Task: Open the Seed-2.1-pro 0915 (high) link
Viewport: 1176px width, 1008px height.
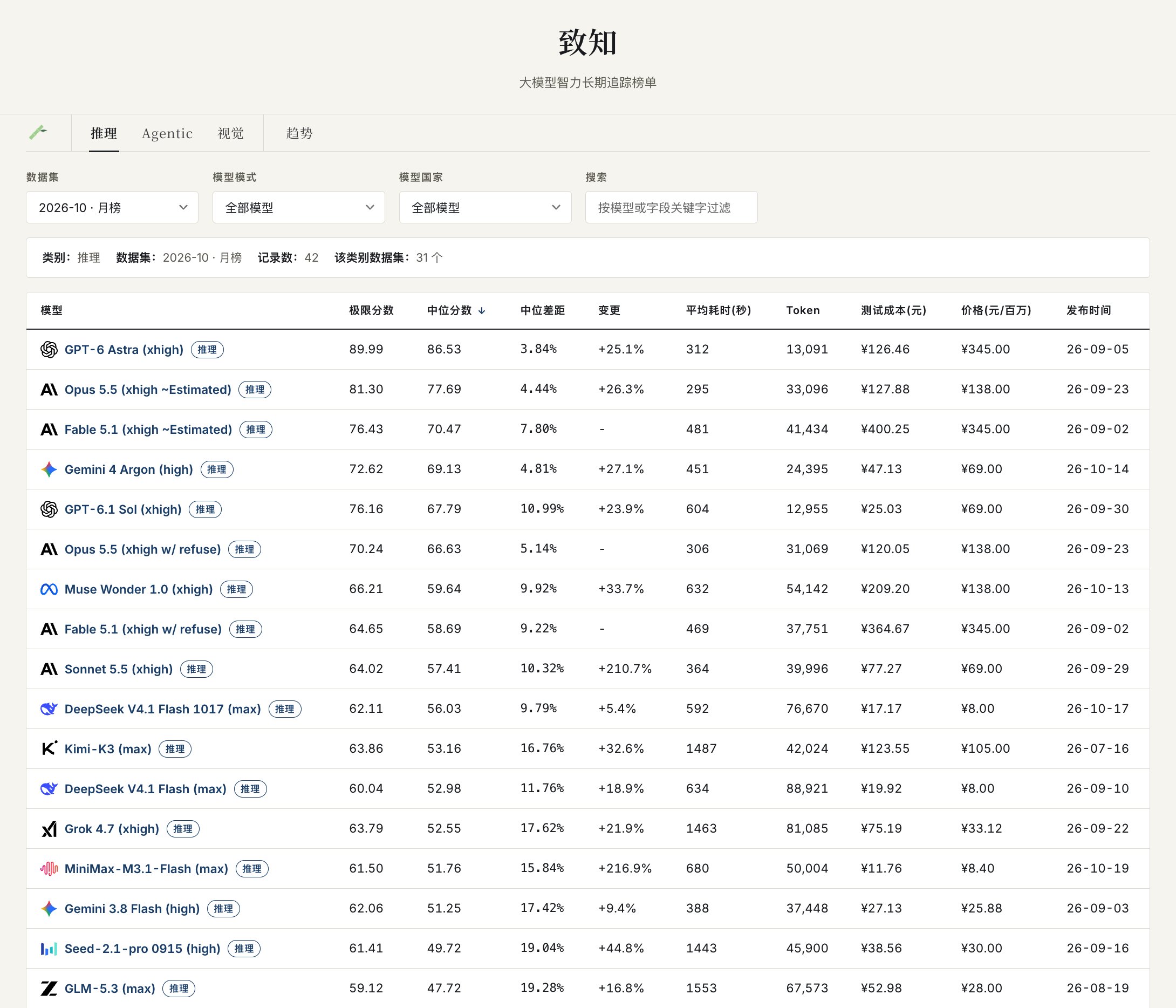Action: [142, 948]
